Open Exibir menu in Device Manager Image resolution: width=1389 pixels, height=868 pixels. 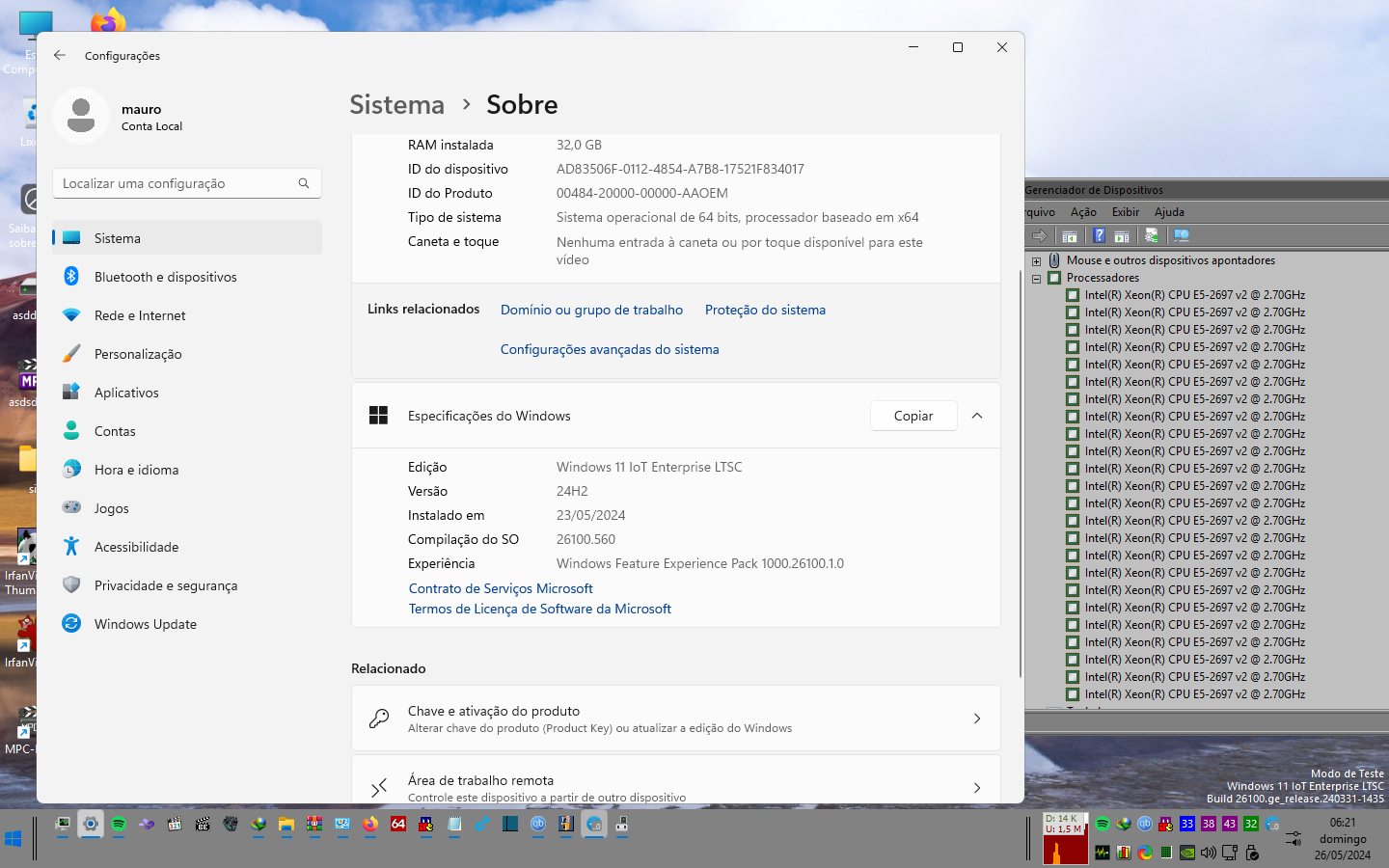click(x=1126, y=212)
